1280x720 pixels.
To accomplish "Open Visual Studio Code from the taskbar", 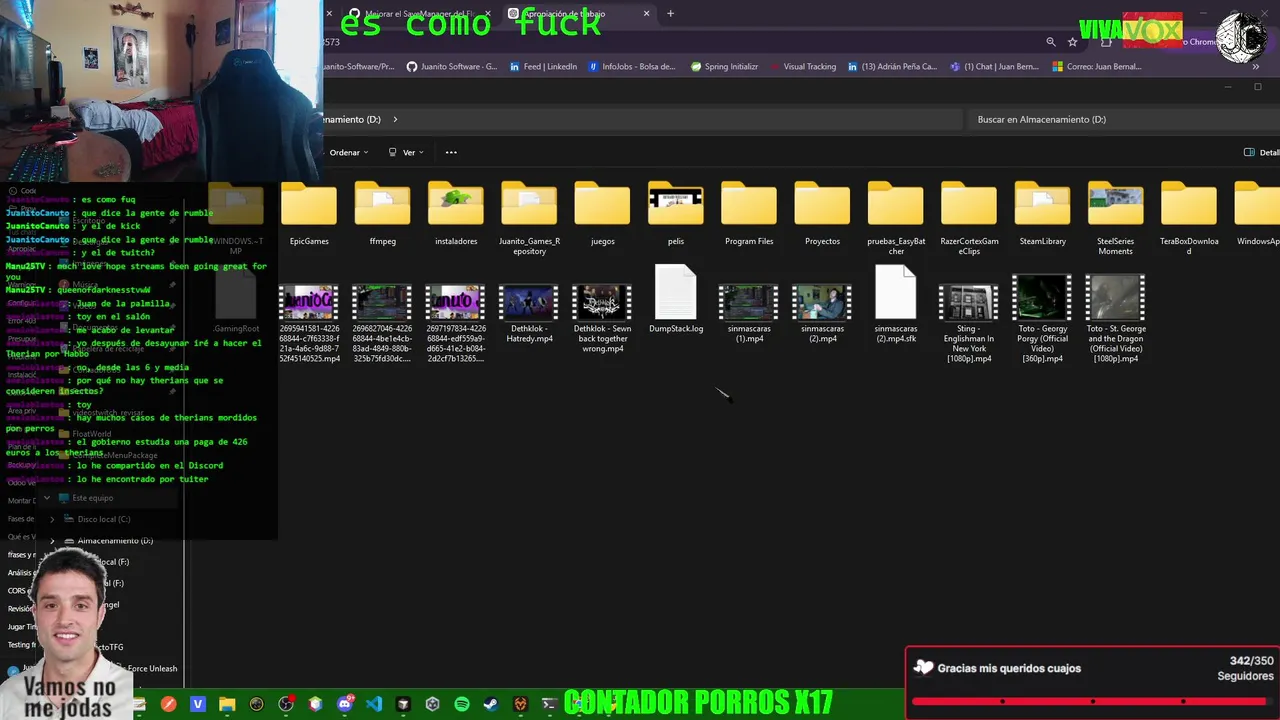I will pos(374,704).
